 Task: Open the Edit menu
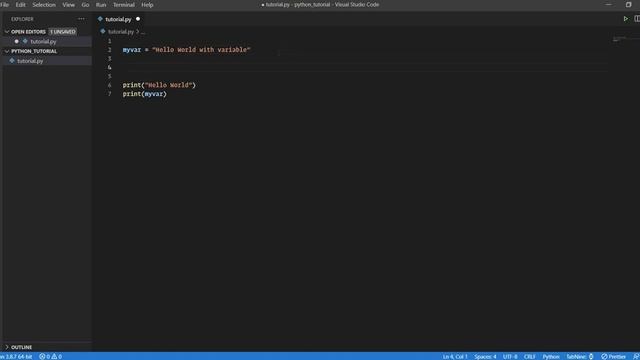pyautogui.click(x=20, y=5)
